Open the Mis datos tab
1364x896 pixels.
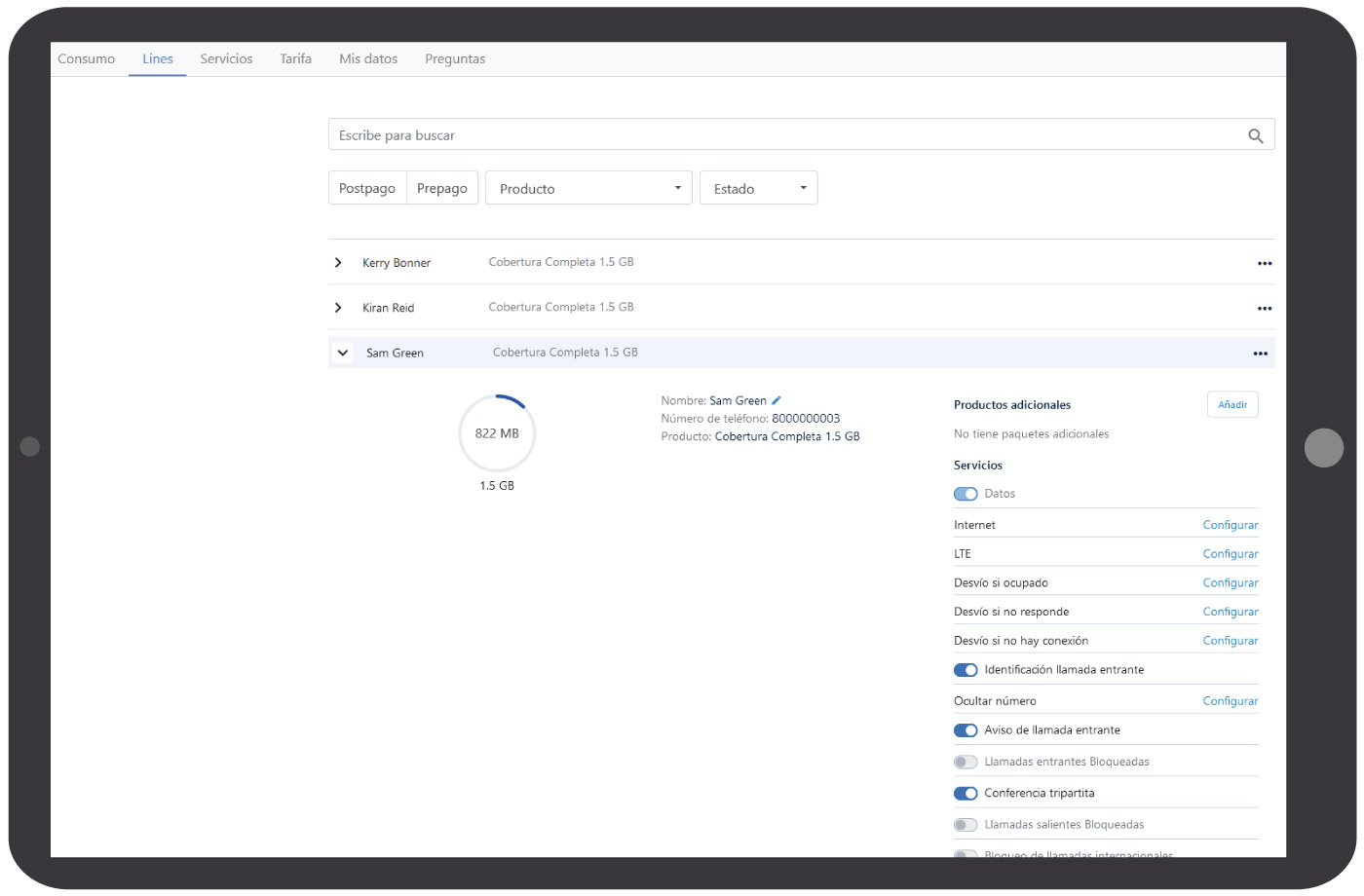coord(368,59)
